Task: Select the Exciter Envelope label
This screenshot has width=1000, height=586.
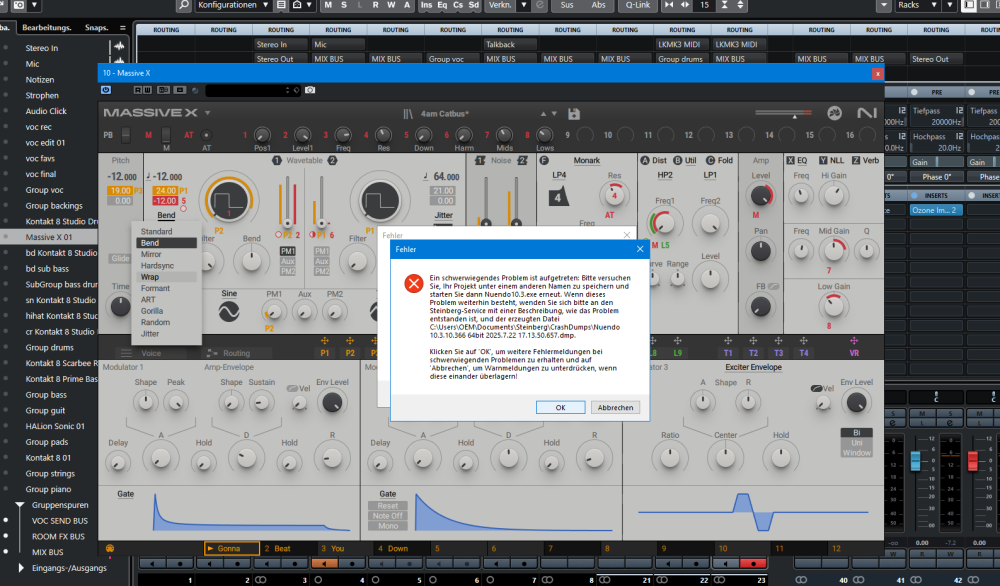Action: coord(753,367)
